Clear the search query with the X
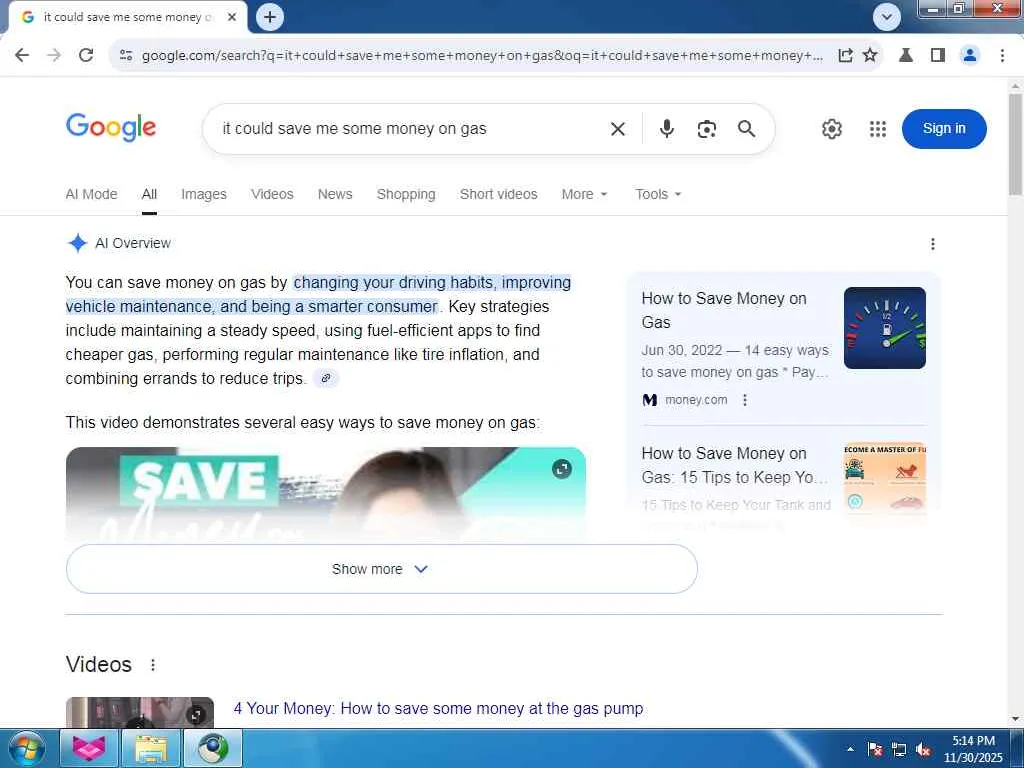 coord(618,129)
